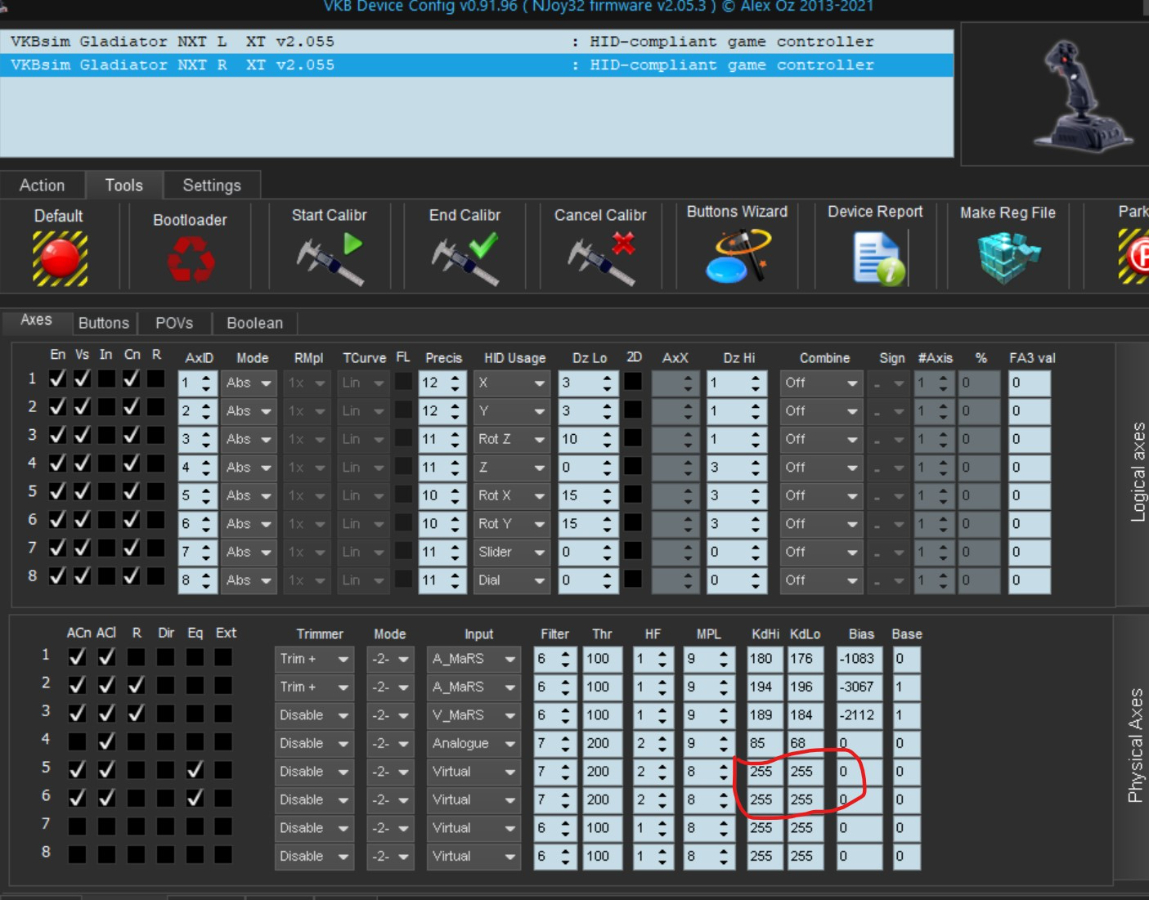Open the Axes sub-tab
Image resolution: width=1149 pixels, height=900 pixels.
pos(36,320)
